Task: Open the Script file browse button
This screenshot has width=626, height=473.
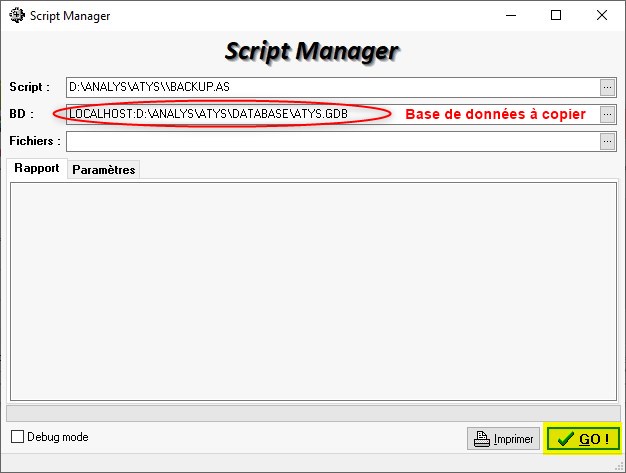Action: tap(607, 87)
